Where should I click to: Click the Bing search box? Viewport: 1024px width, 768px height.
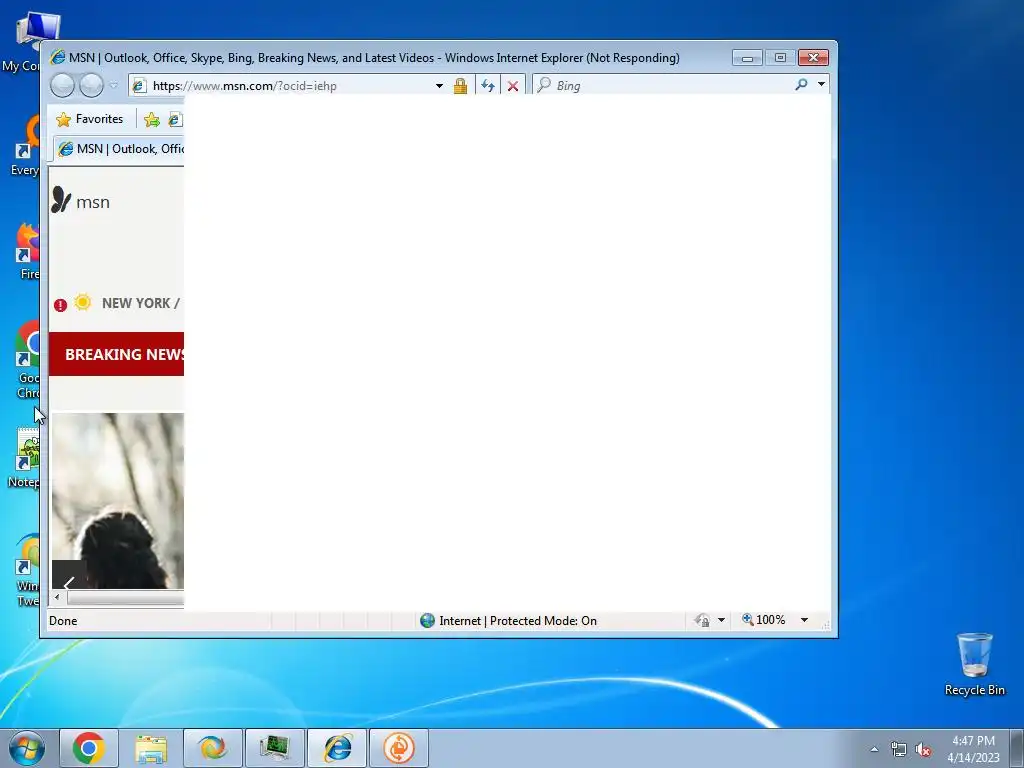[x=663, y=86]
